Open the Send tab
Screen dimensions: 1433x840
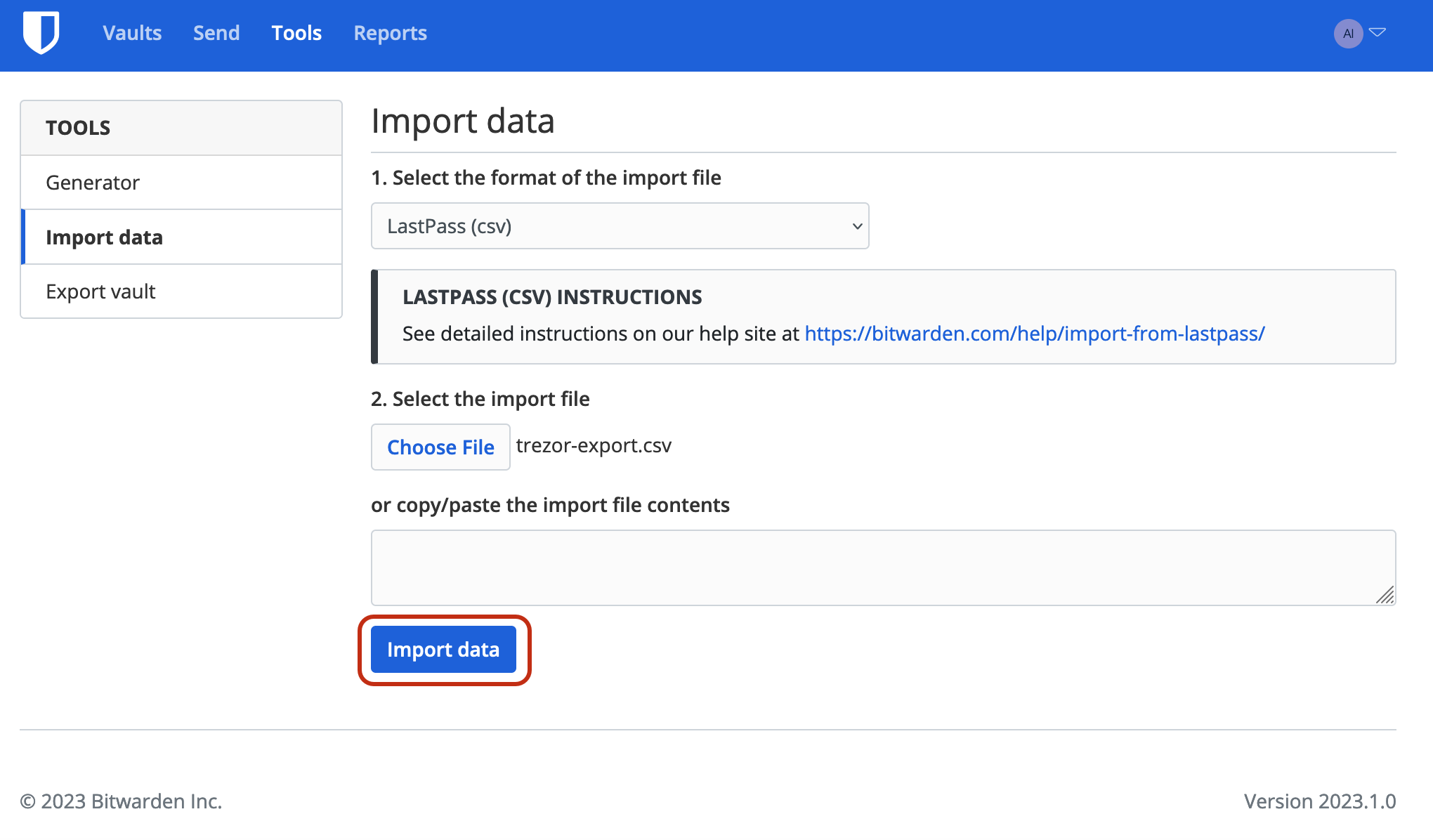click(x=216, y=33)
